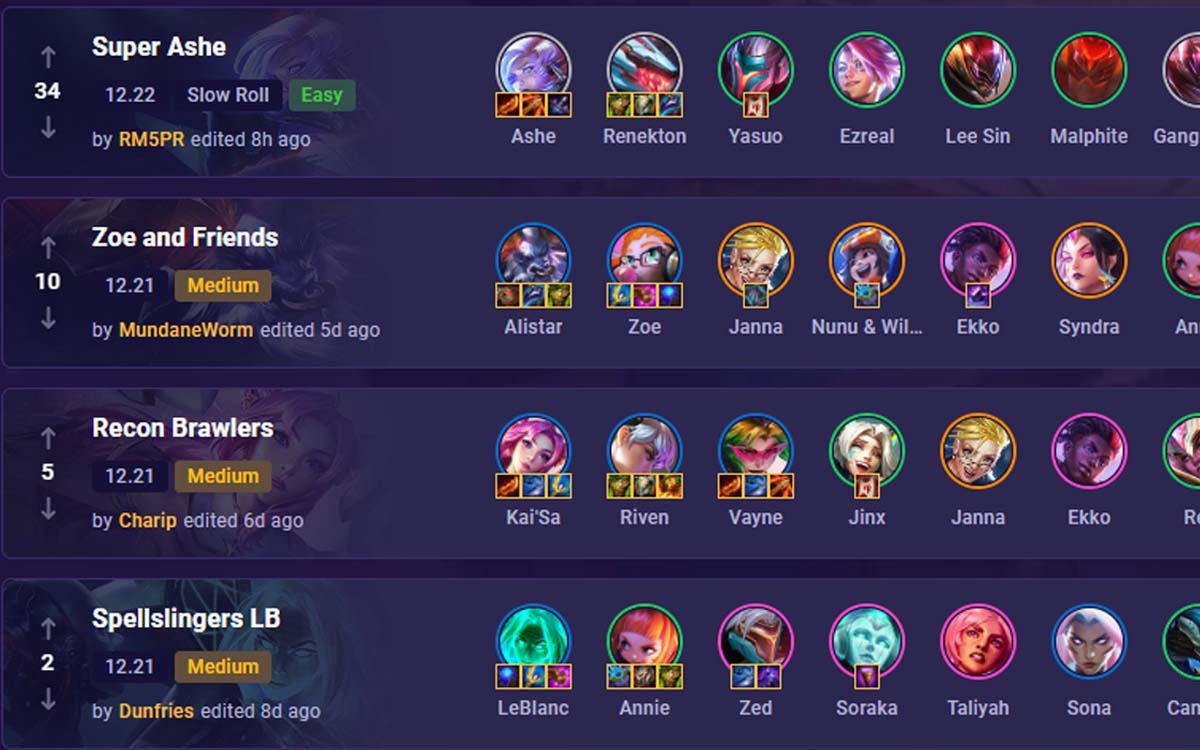1200x750 pixels.
Task: Upvote the Recon Brawlers comp
Action: [x=48, y=437]
